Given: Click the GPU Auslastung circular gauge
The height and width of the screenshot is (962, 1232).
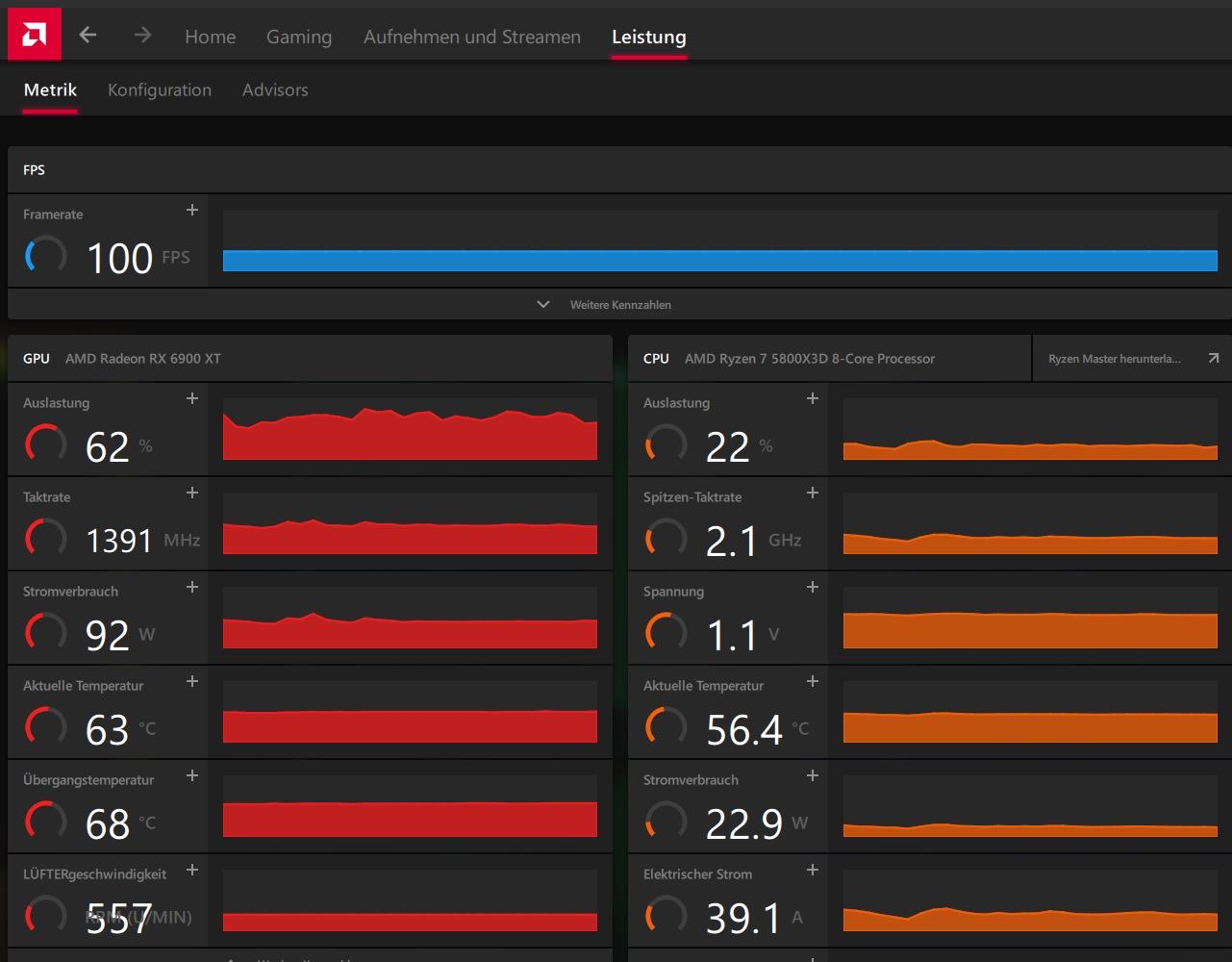Looking at the screenshot, I should coord(45,443).
